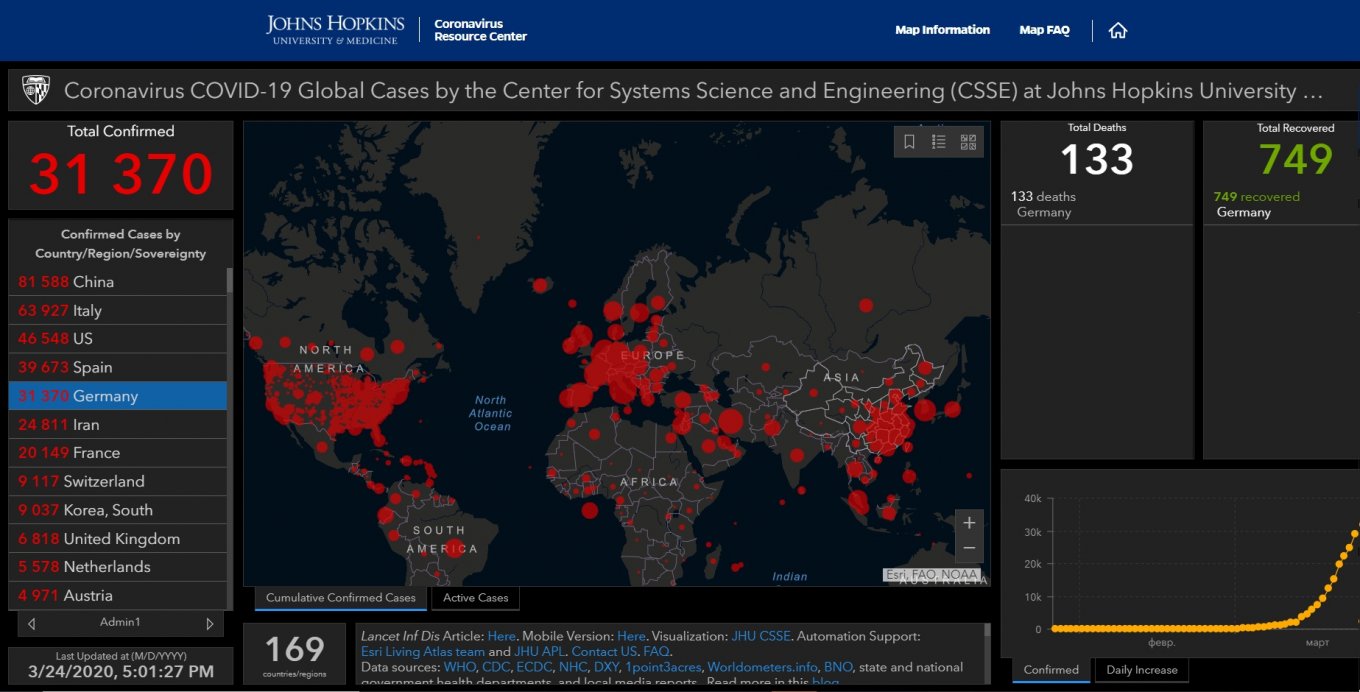
Task: Open the Esri Living Atlas team link
Action: point(422,651)
